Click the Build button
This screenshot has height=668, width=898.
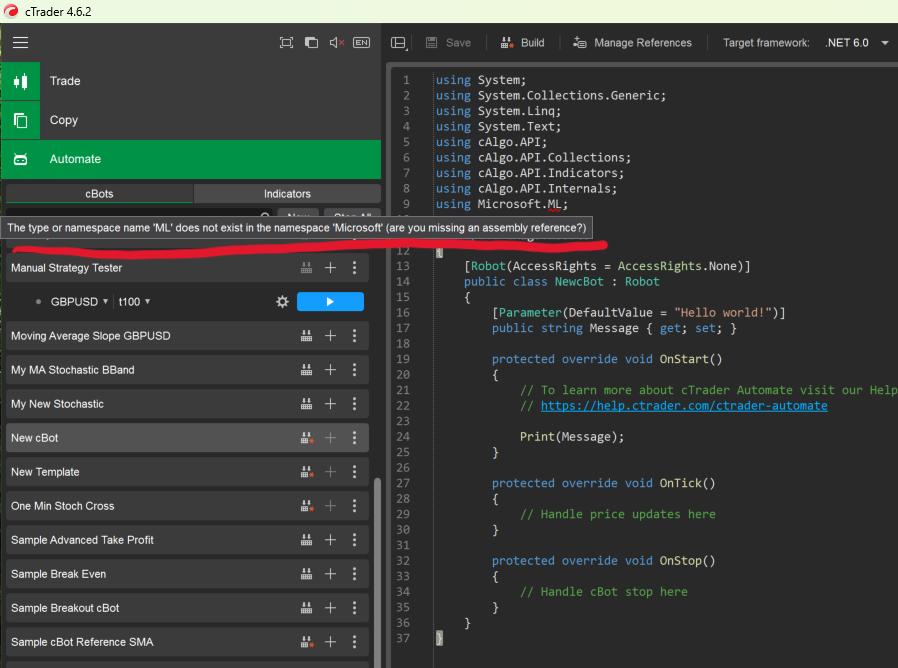[x=522, y=43]
